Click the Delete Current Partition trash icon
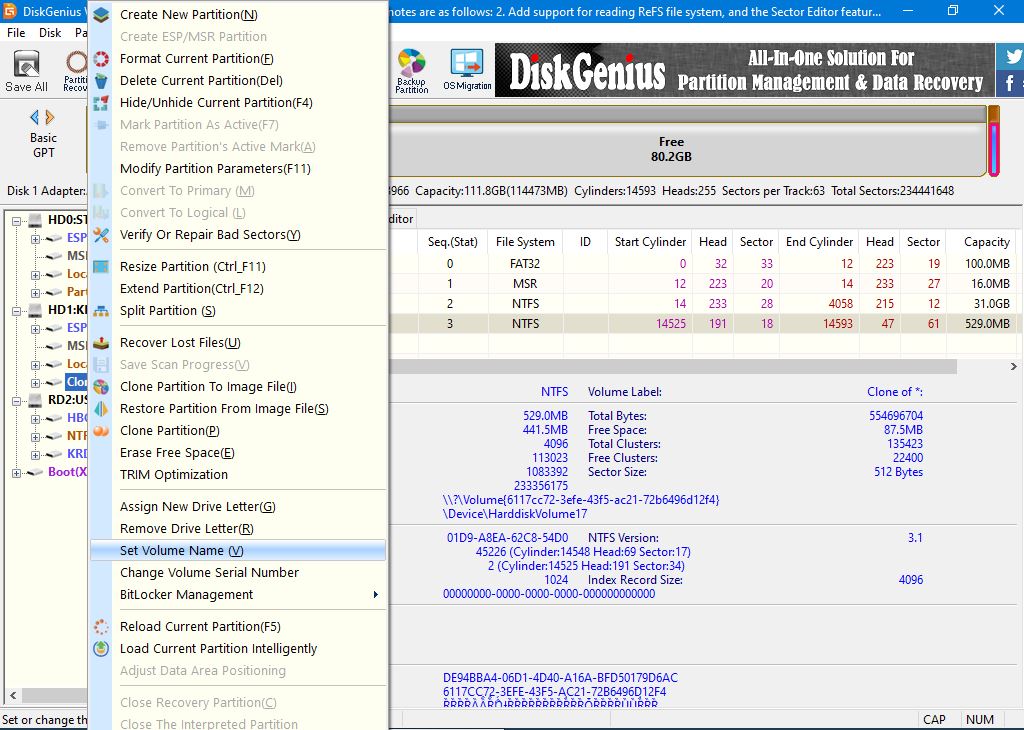 pyautogui.click(x=101, y=81)
